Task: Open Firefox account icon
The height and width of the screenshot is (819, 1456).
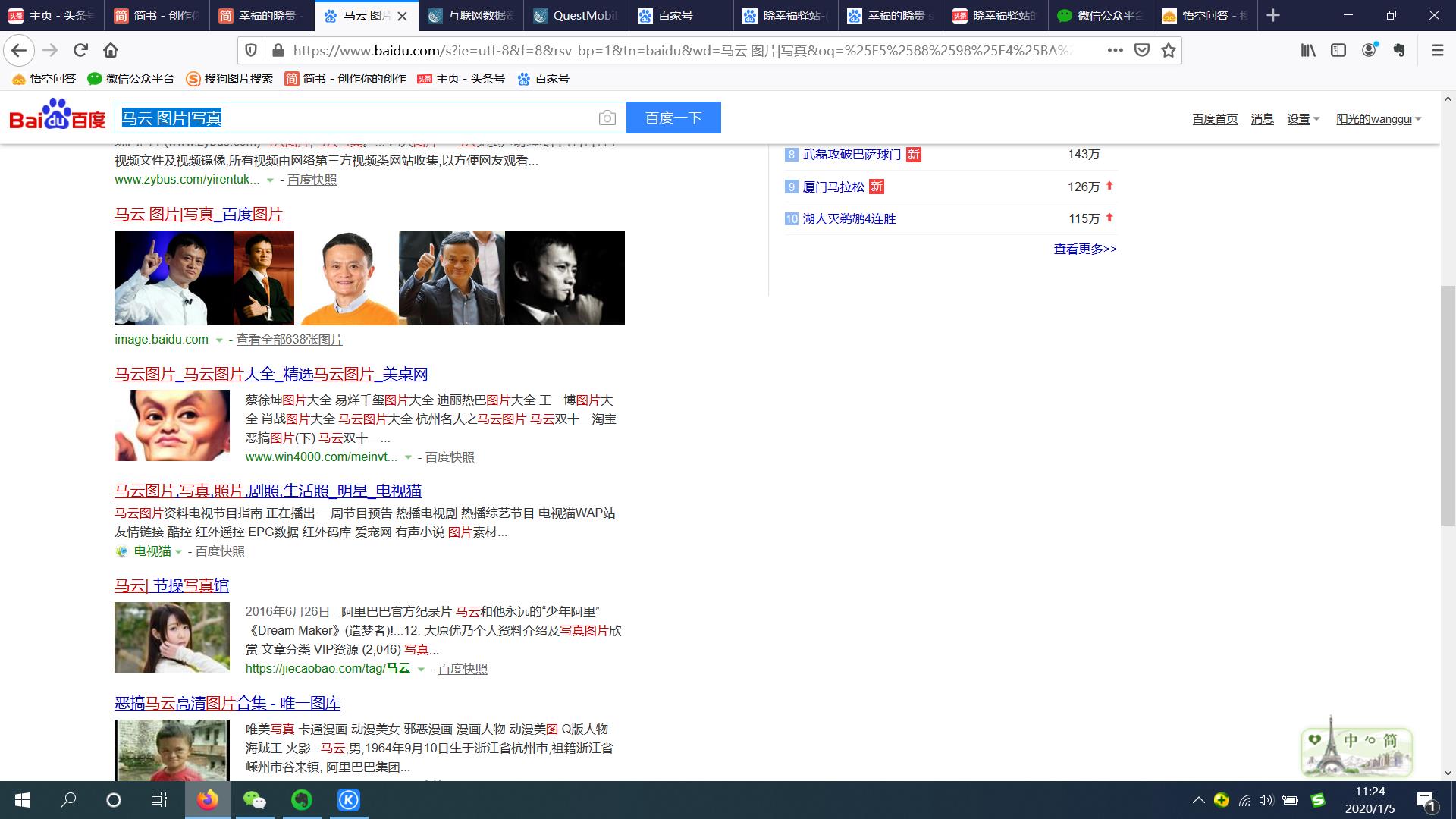Action: [1370, 50]
